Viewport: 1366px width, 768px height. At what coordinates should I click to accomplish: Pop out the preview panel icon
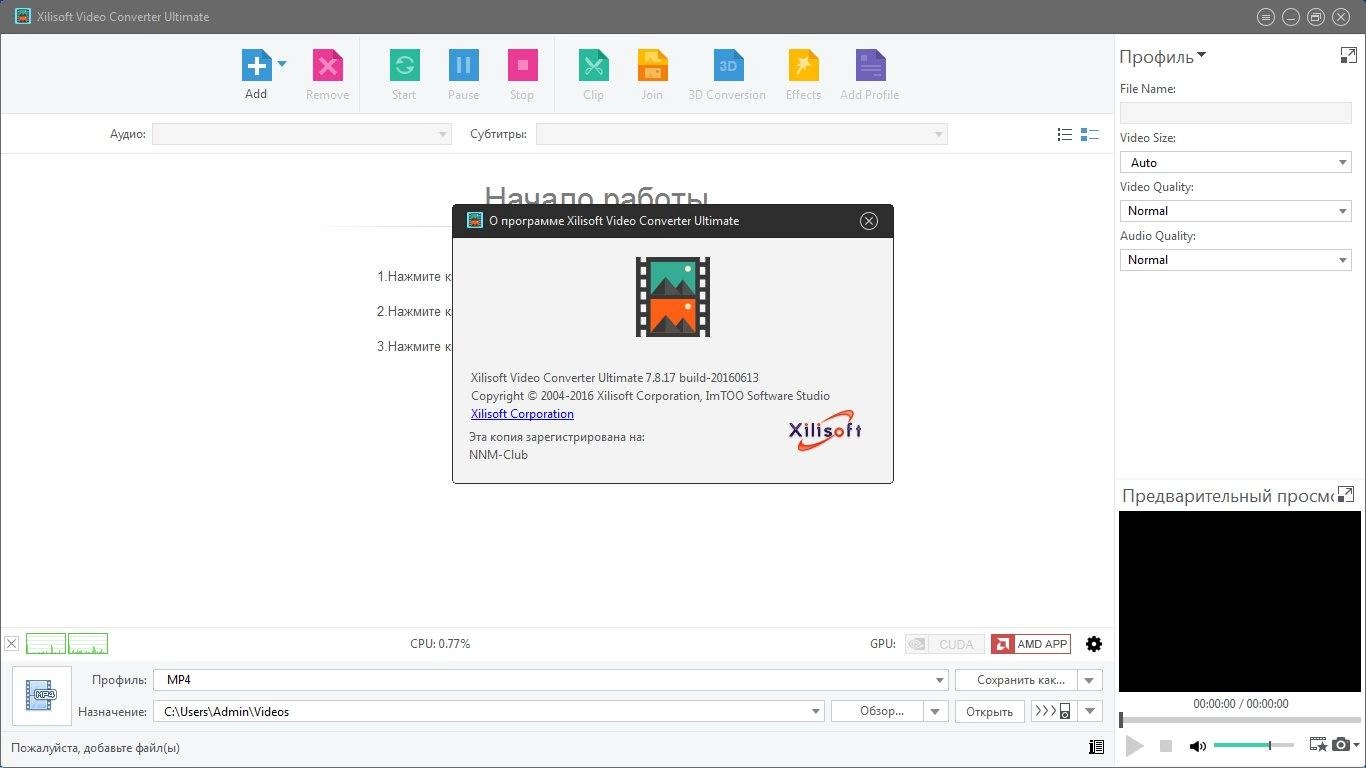click(1346, 494)
